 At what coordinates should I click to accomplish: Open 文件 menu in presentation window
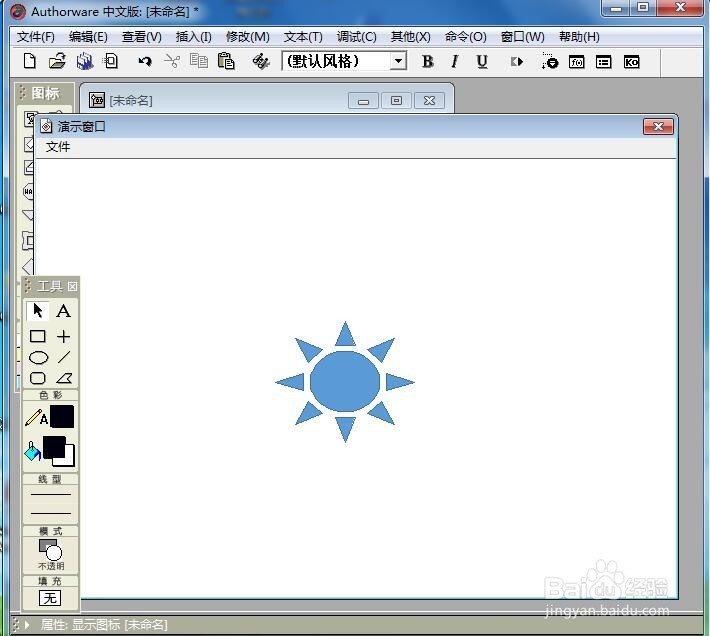[x=58, y=147]
